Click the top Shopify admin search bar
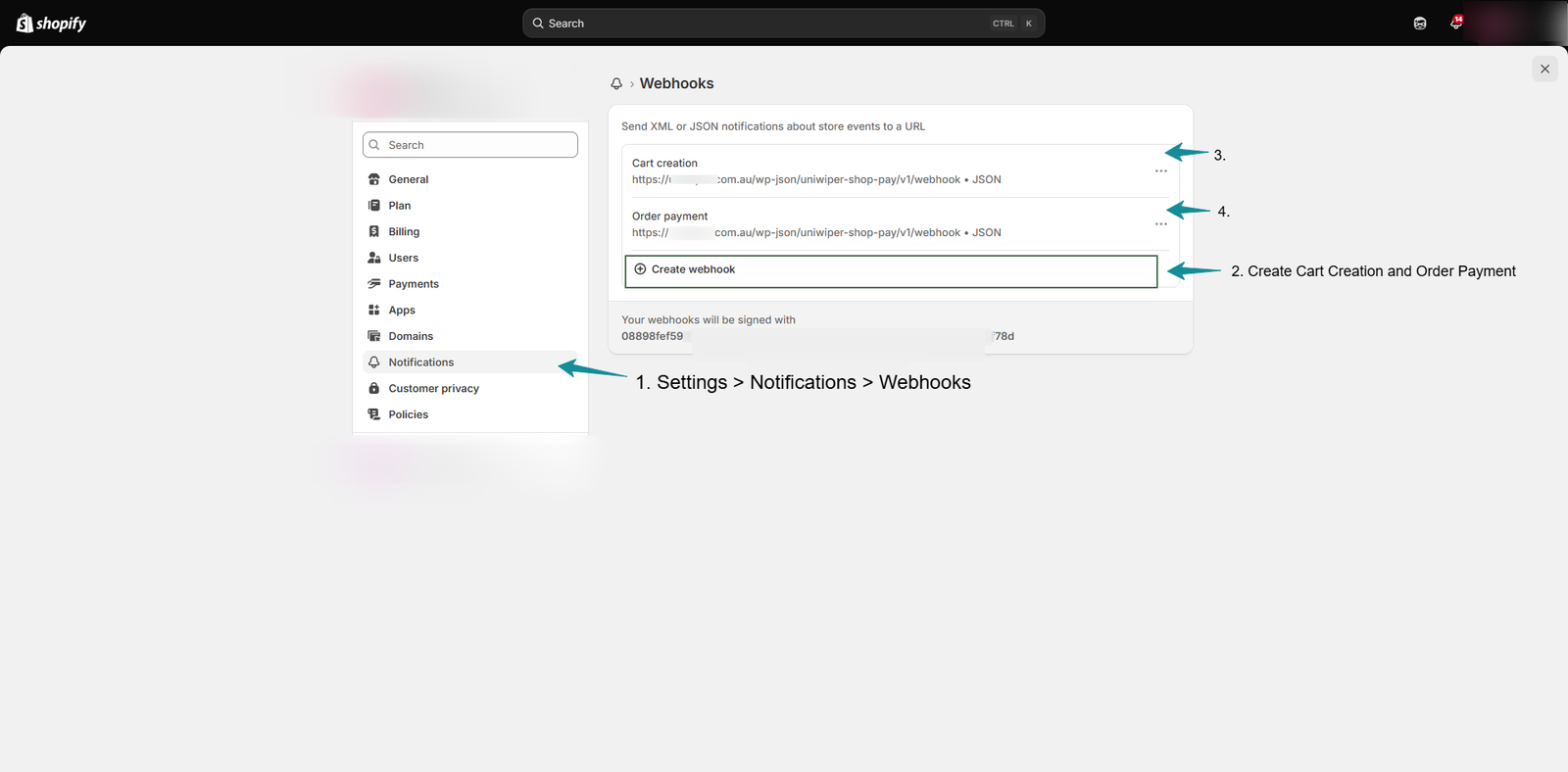Viewport: 1568px width, 772px height. click(783, 24)
